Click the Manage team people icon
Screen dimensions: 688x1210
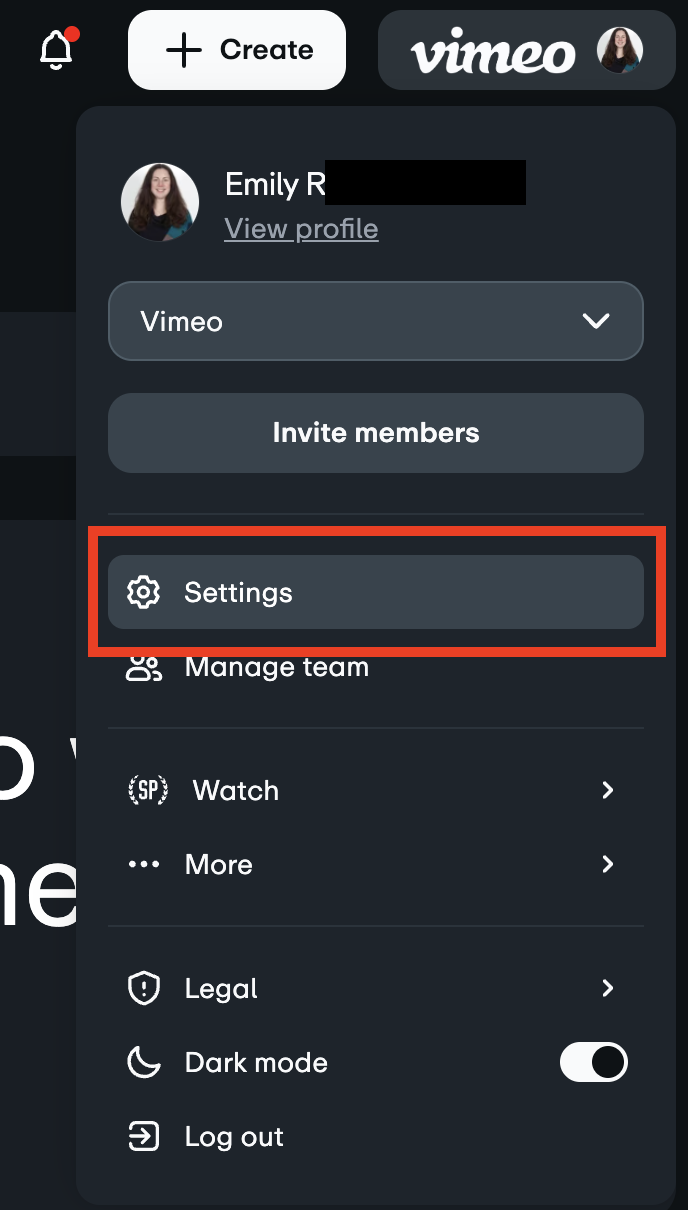[145, 667]
